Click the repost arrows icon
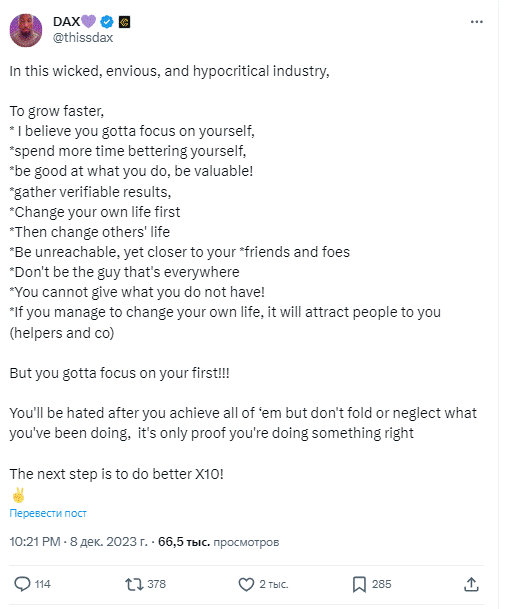The width and height of the screenshot is (515, 609). (134, 584)
